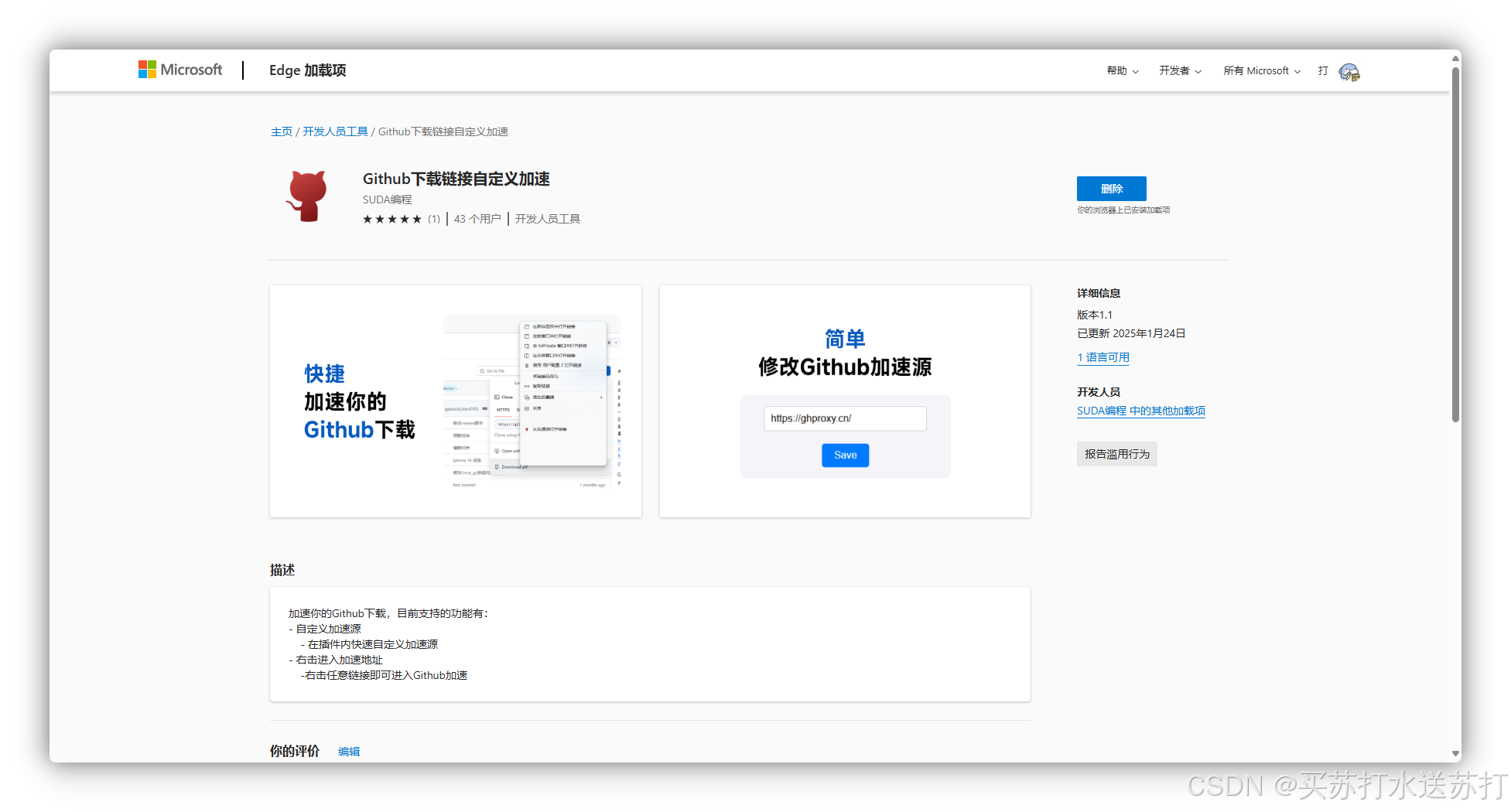Expand the 开发者 dropdown menu
1511x812 pixels.
[1180, 70]
